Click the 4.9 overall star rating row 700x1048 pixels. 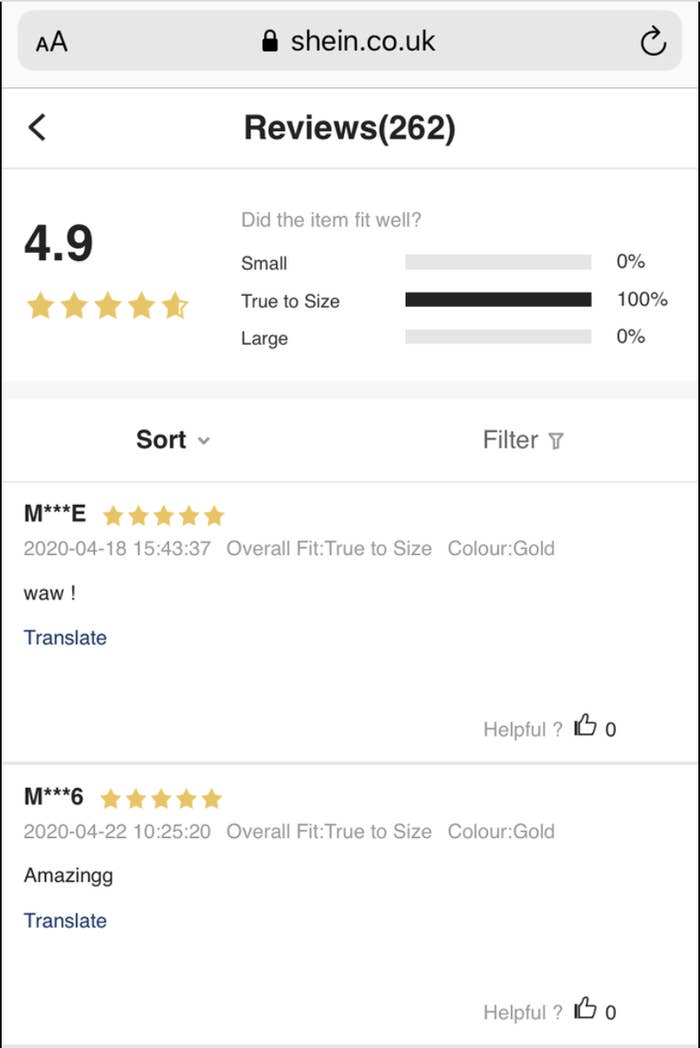(107, 305)
